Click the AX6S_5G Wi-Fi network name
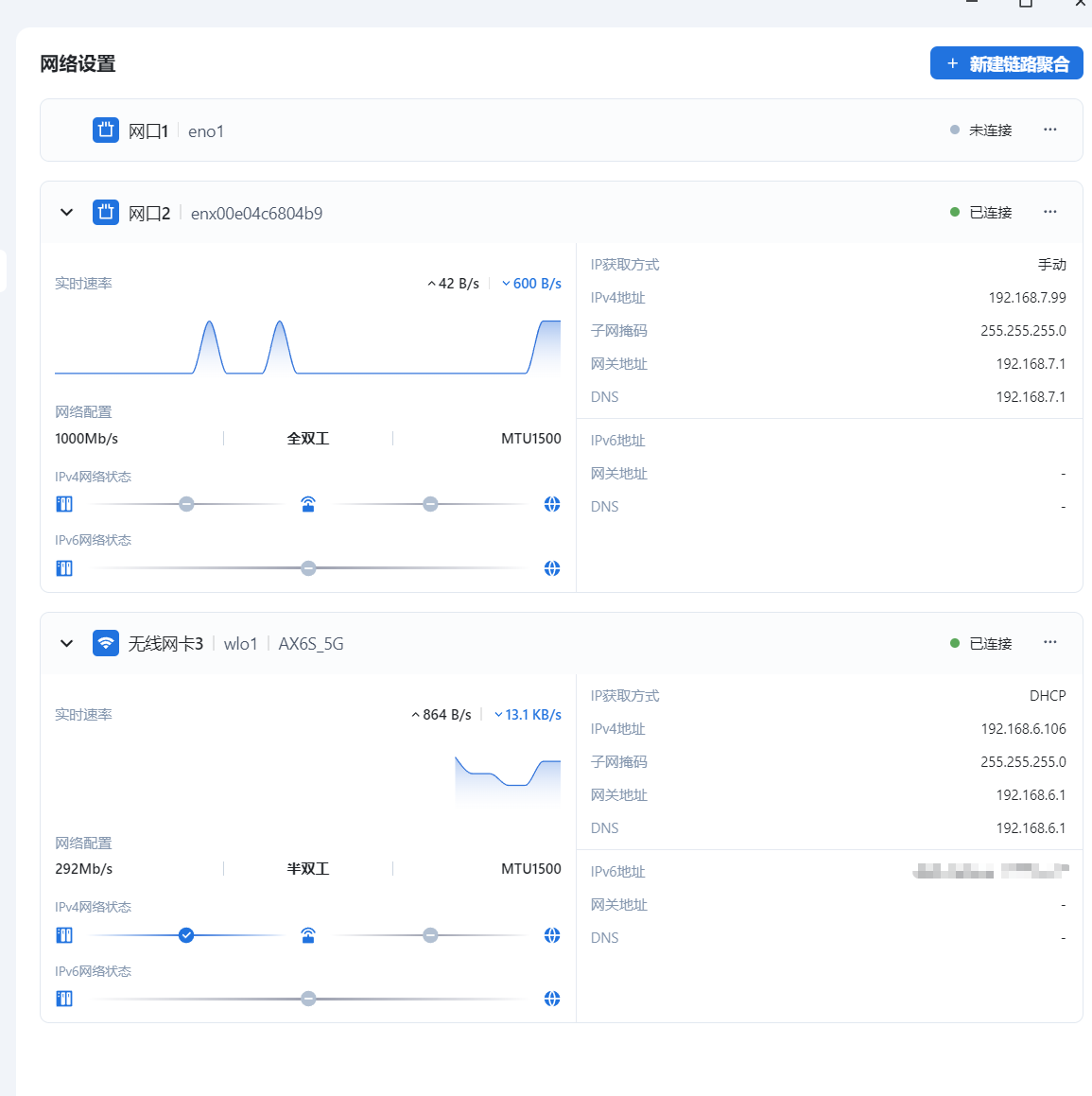This screenshot has height=1096, width=1092. point(311,644)
